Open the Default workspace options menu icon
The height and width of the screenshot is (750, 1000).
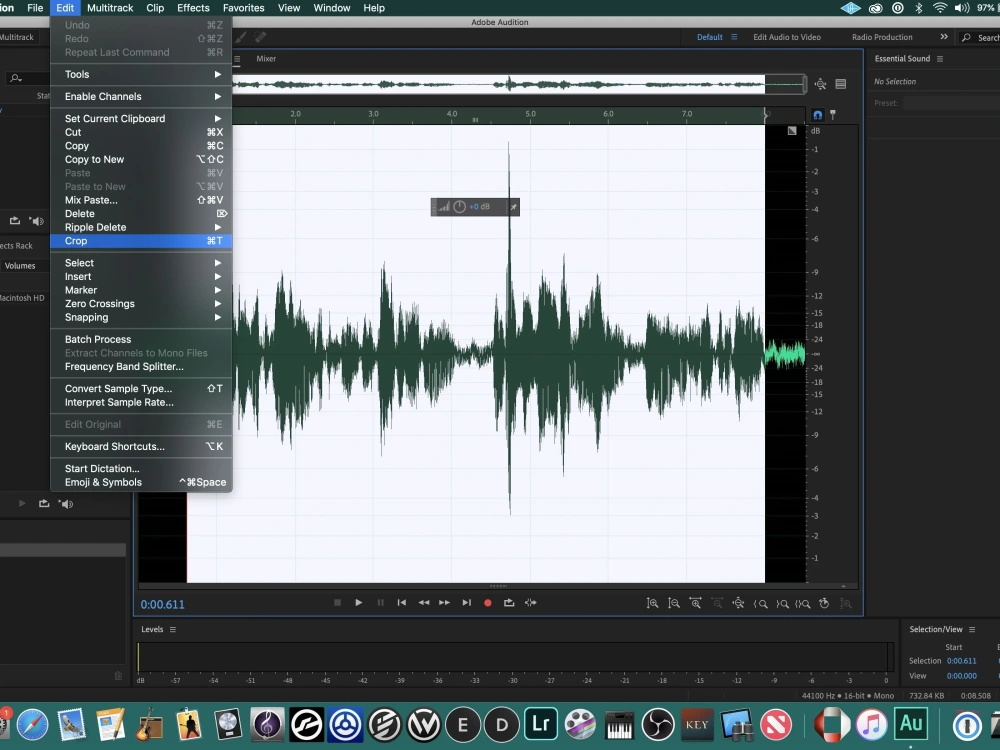pos(734,37)
